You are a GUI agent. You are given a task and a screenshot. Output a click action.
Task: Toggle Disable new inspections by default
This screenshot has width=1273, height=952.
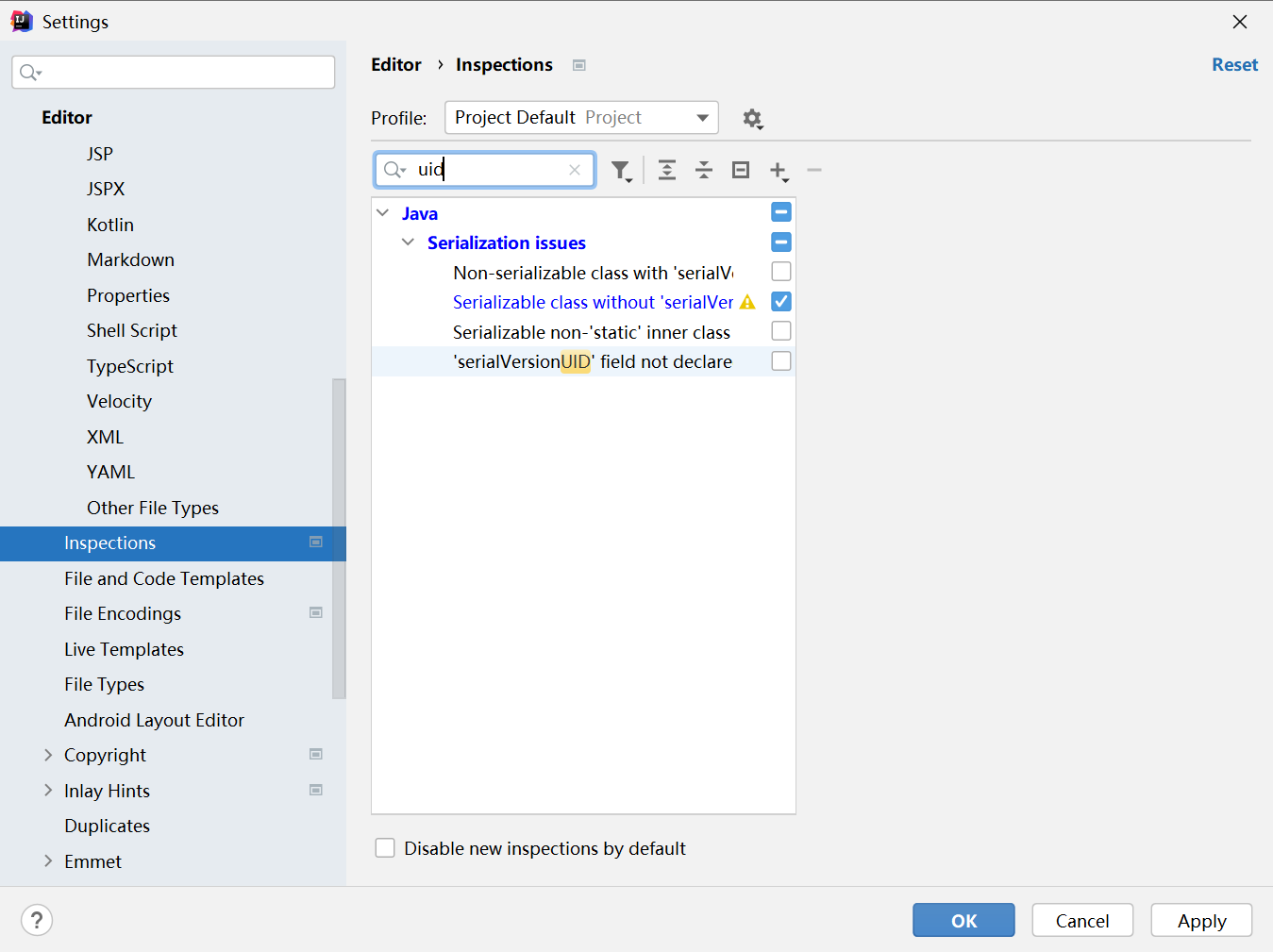385,848
